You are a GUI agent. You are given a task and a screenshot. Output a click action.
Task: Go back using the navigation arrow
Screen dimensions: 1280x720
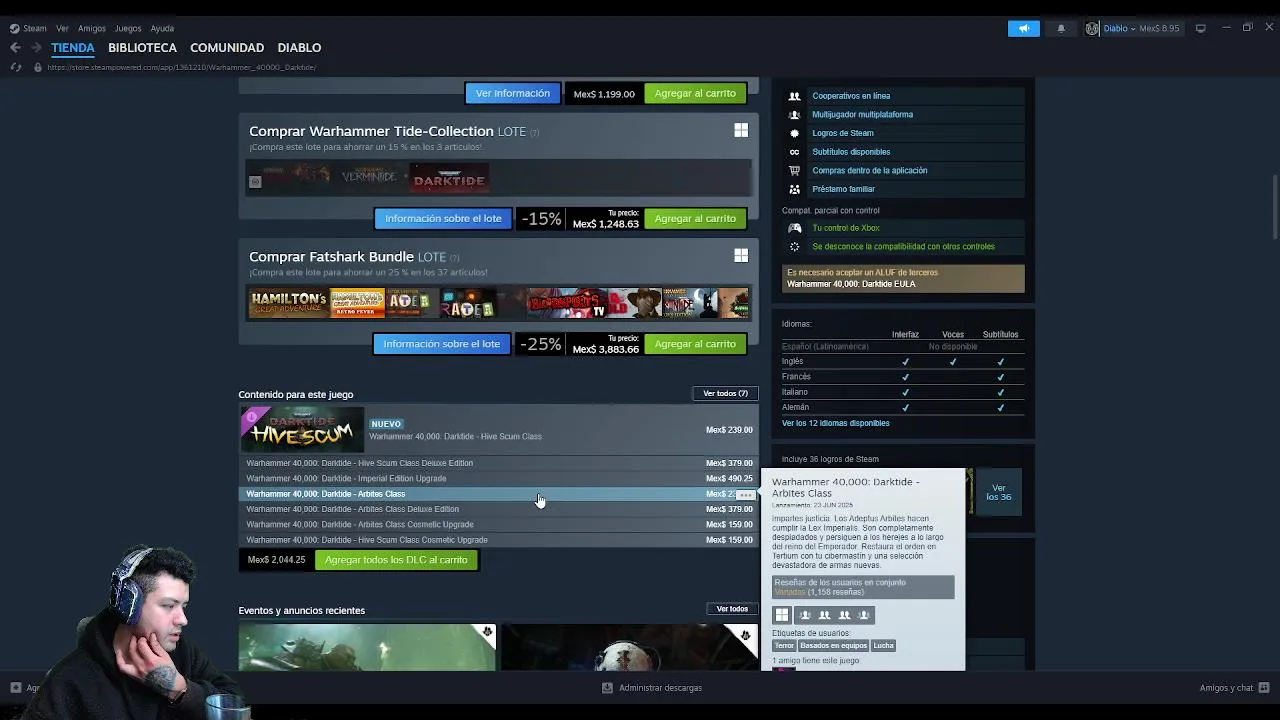(x=15, y=48)
